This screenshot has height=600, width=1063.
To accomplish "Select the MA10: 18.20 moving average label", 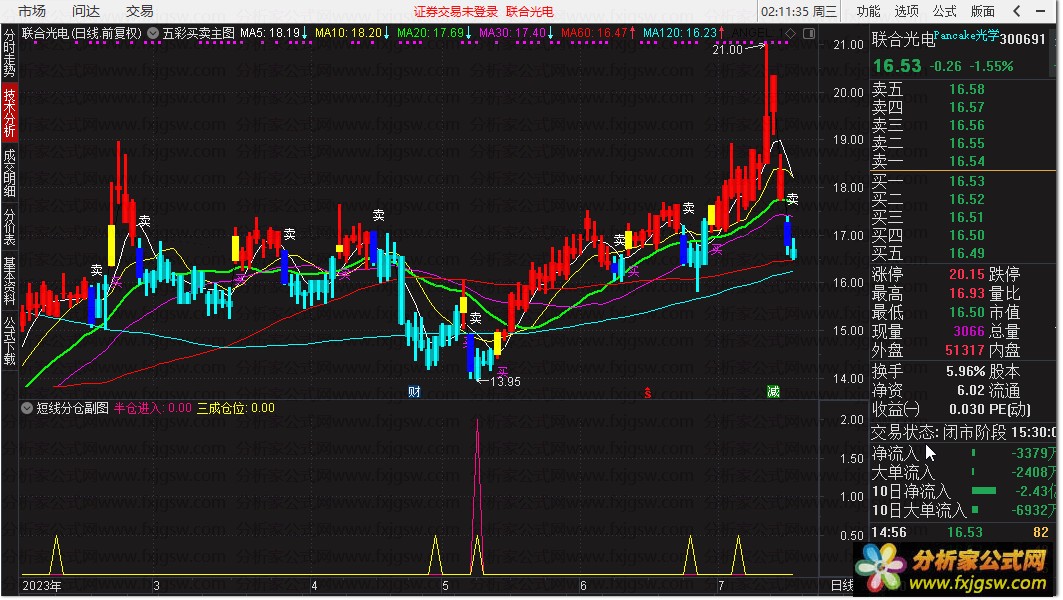I will 353,33.
